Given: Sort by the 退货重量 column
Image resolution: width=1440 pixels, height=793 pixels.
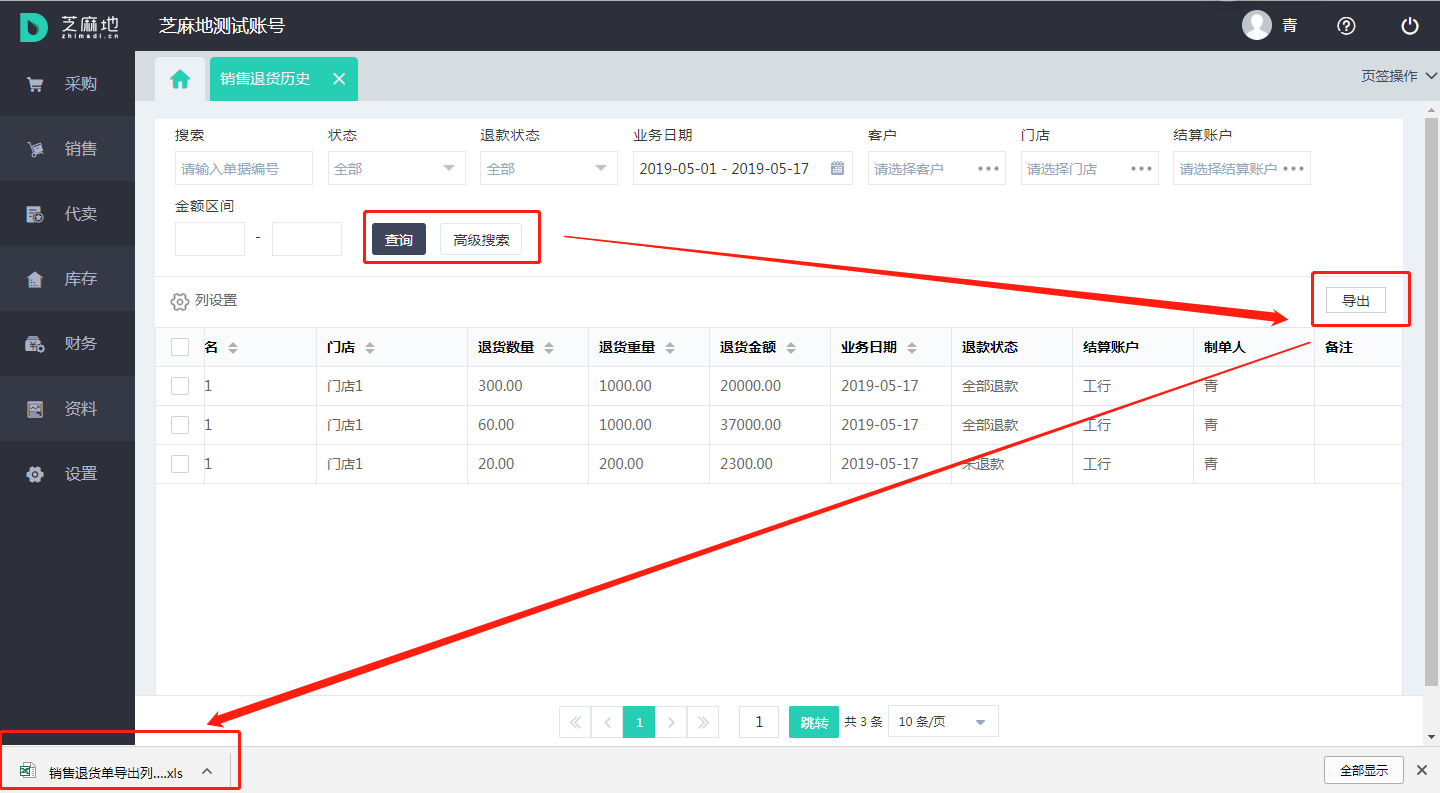Looking at the screenshot, I should pyautogui.click(x=670, y=348).
